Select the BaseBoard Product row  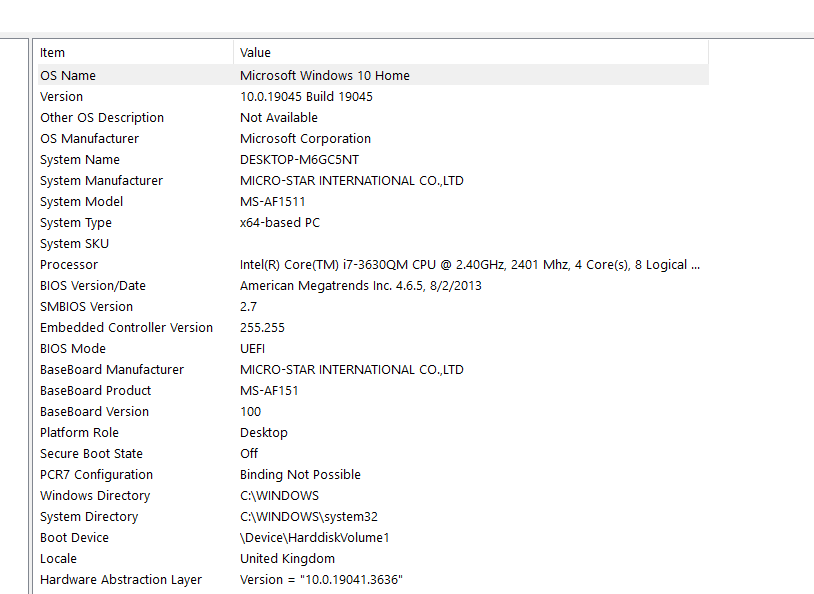pyautogui.click(x=373, y=390)
